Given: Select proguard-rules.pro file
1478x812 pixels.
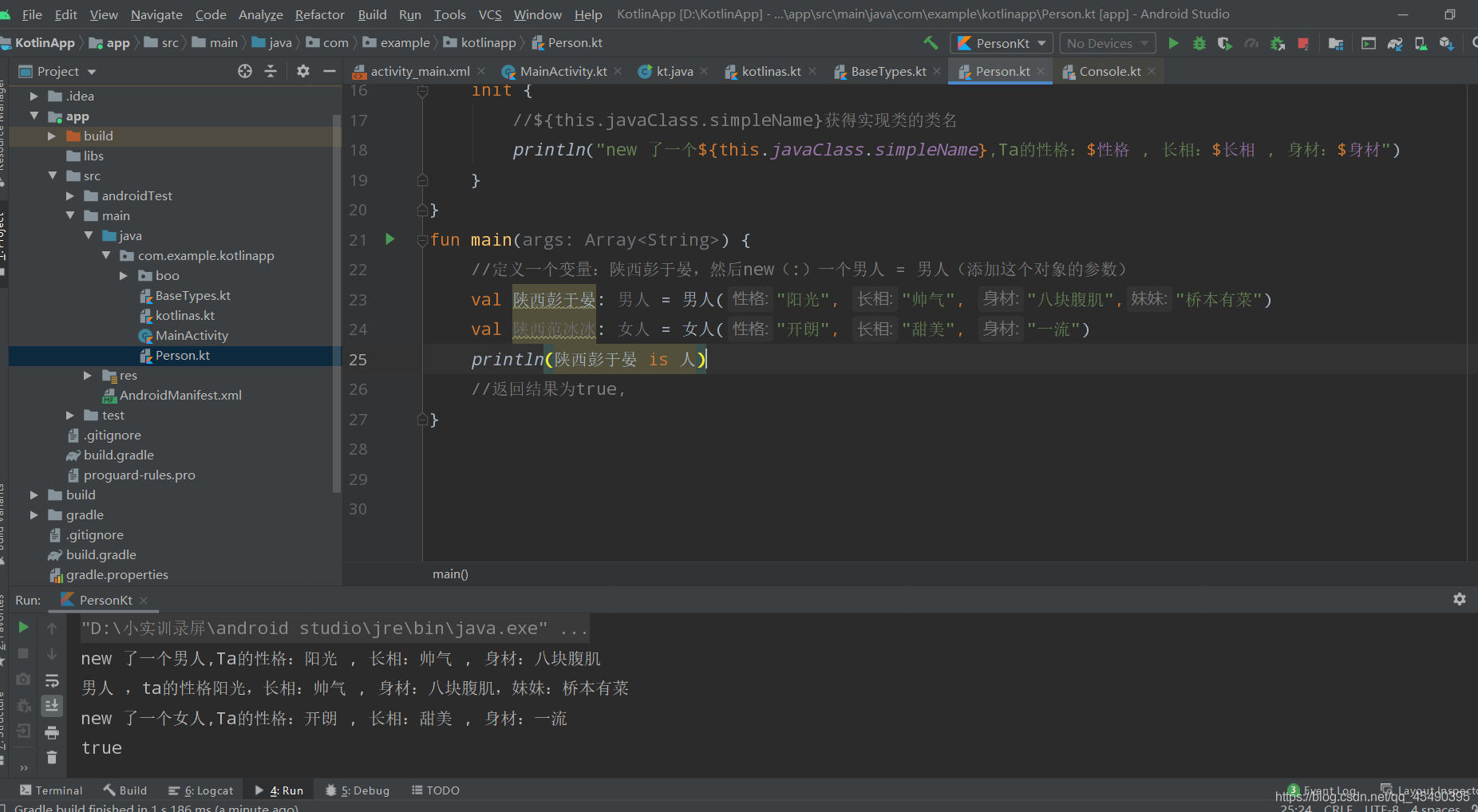Looking at the screenshot, I should [x=139, y=475].
